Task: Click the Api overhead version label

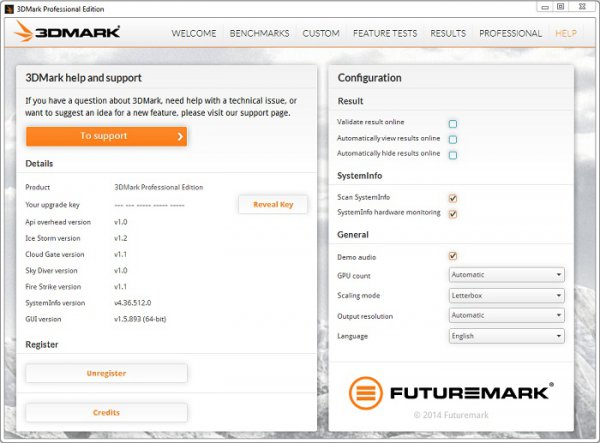Action: pos(58,222)
